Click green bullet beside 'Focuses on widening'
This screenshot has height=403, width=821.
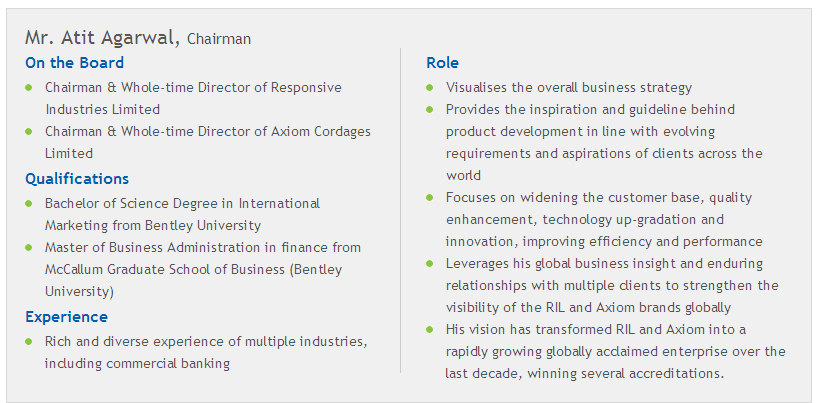[x=430, y=197]
